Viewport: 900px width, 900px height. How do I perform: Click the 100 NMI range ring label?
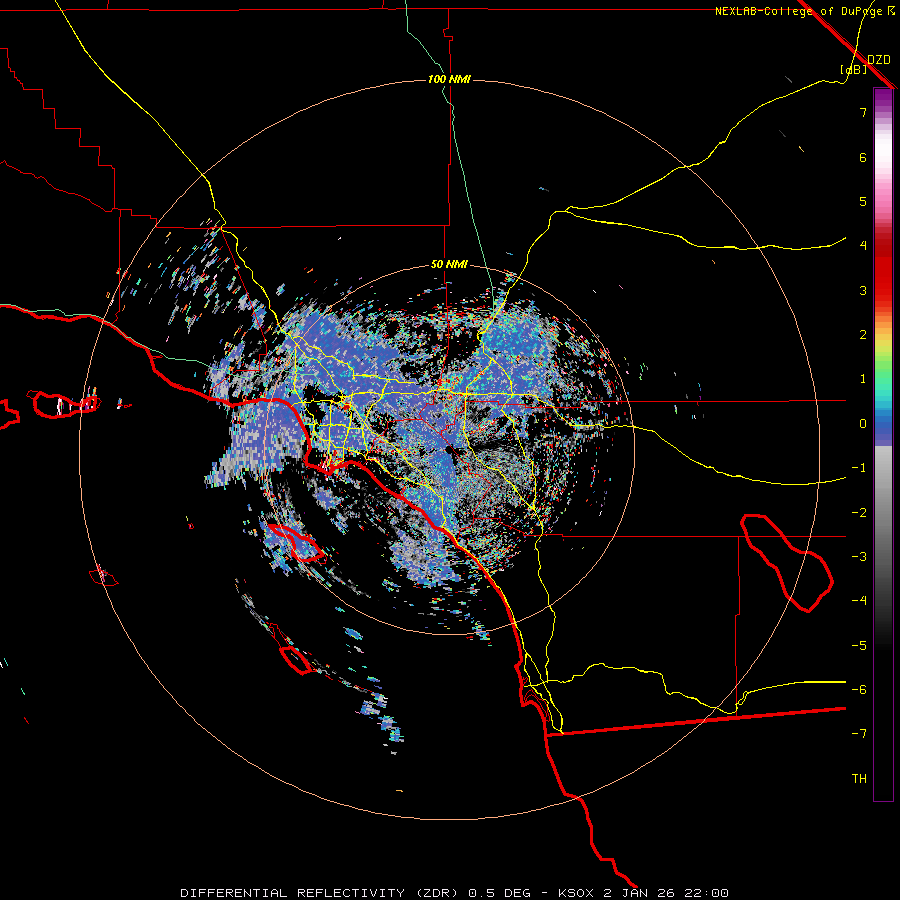[449, 79]
